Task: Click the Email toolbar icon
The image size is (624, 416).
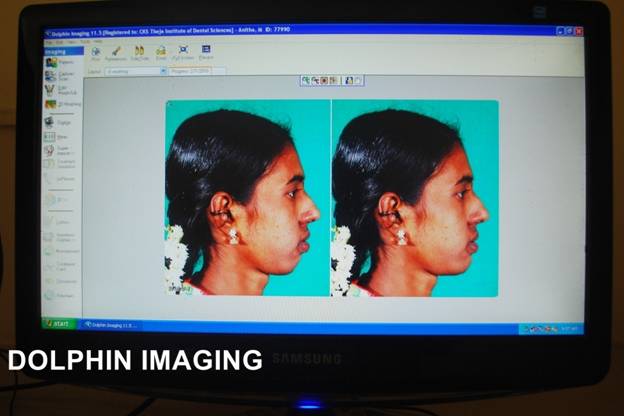Action: (161, 53)
